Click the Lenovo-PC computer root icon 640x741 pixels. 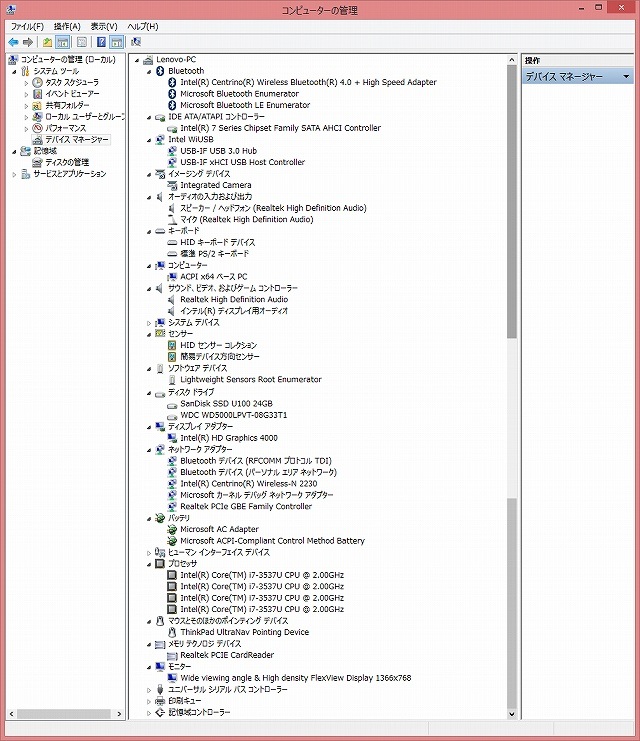pos(148,60)
